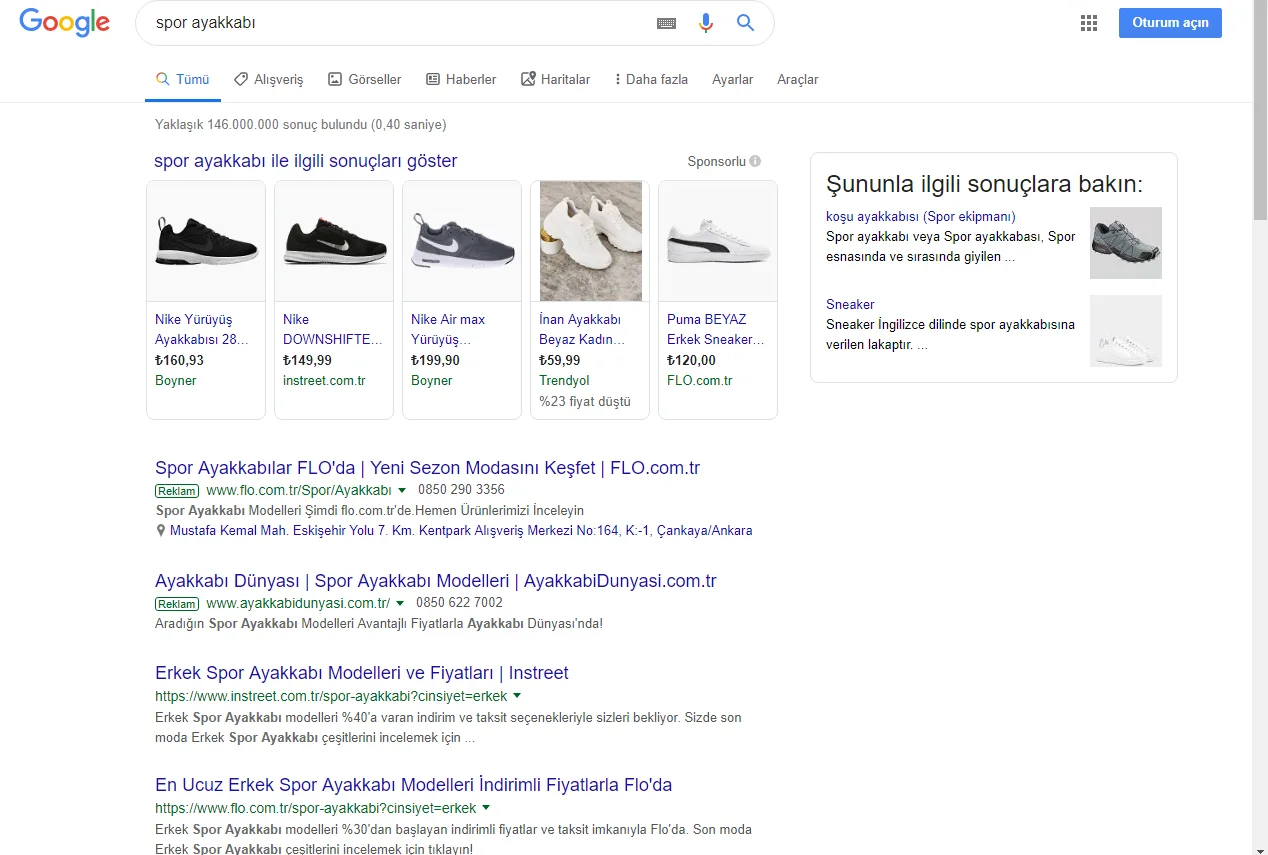
Task: Open the Araçlar options
Action: click(x=797, y=79)
